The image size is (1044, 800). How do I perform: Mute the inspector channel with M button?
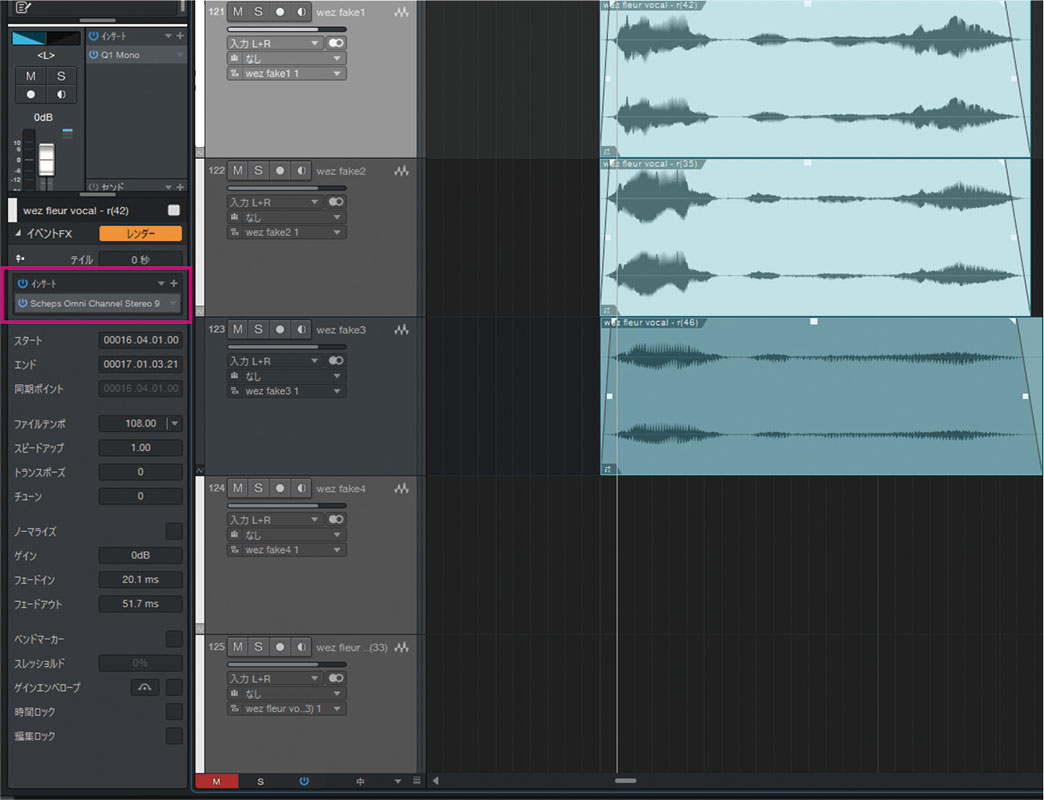(x=31, y=76)
